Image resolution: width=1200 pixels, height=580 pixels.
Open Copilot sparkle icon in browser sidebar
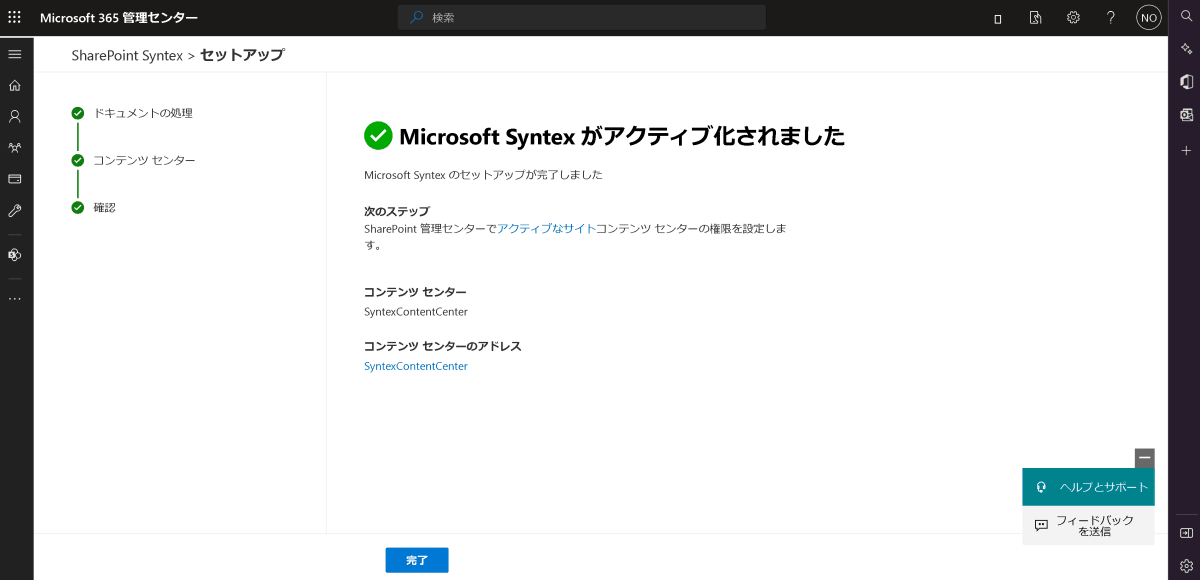tap(1187, 48)
